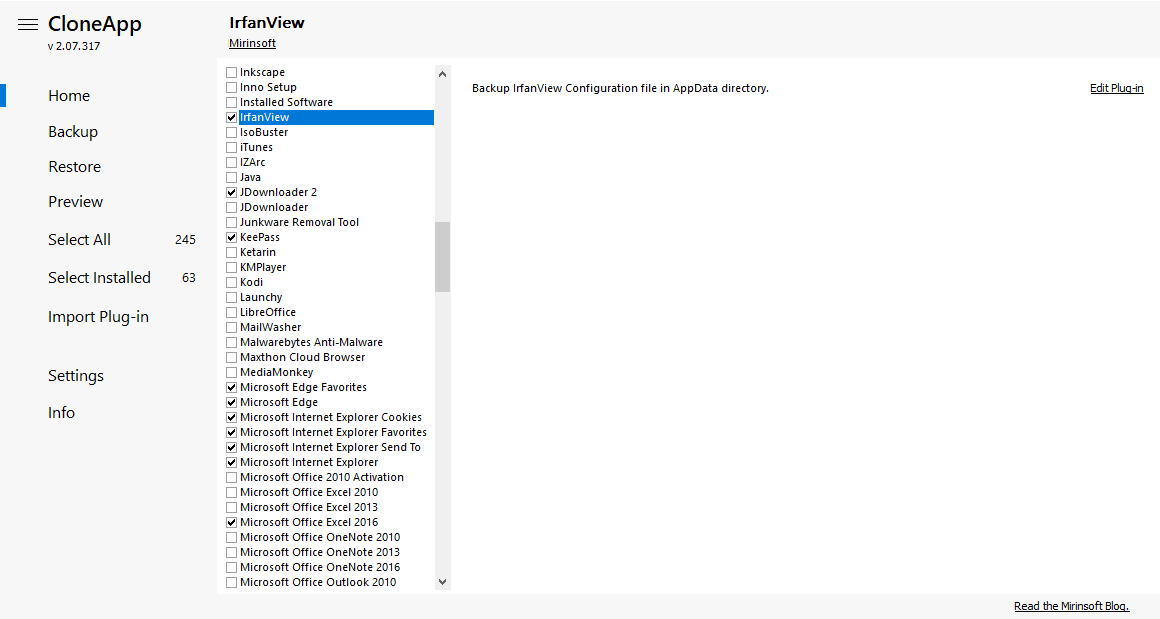Image resolution: width=1160 pixels, height=619 pixels.
Task: Check the Java checkbox
Action: click(232, 177)
